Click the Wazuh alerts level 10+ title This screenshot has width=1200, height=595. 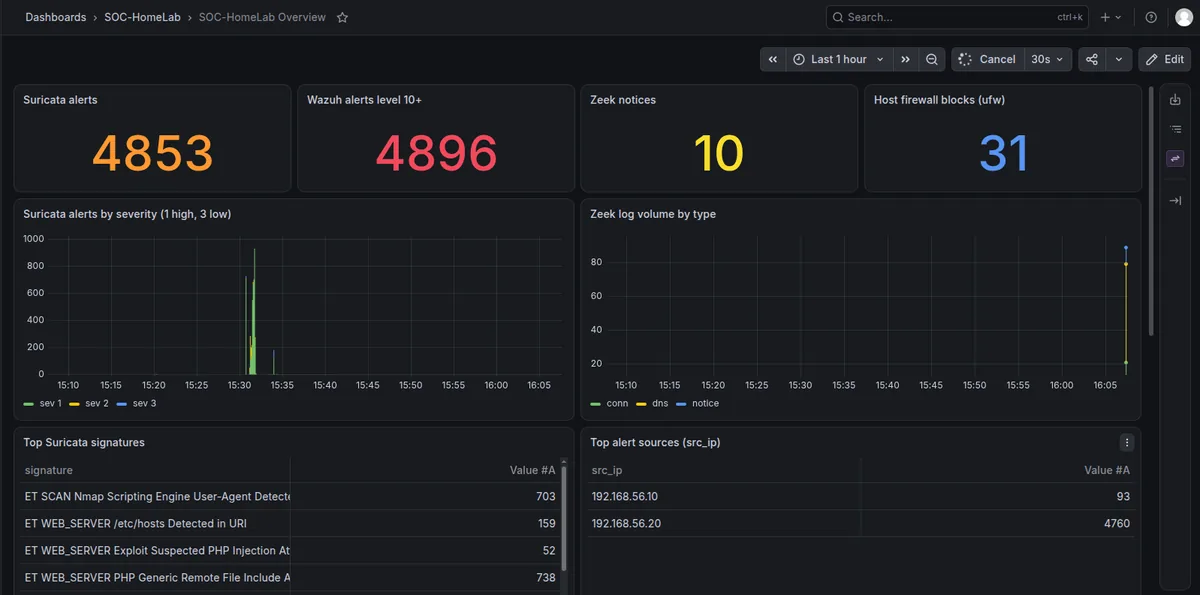pyautogui.click(x=364, y=100)
